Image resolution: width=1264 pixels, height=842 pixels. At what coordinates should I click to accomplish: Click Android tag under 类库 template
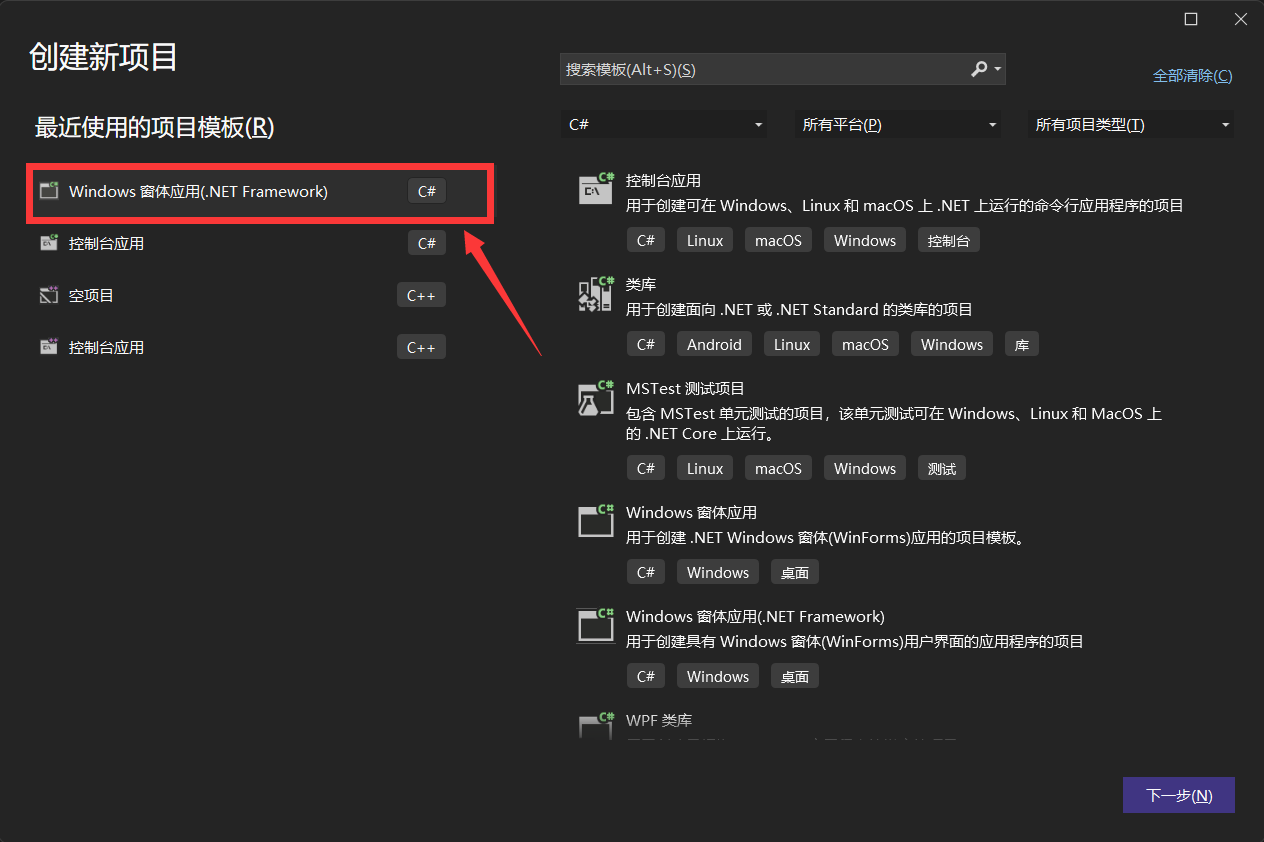(714, 344)
